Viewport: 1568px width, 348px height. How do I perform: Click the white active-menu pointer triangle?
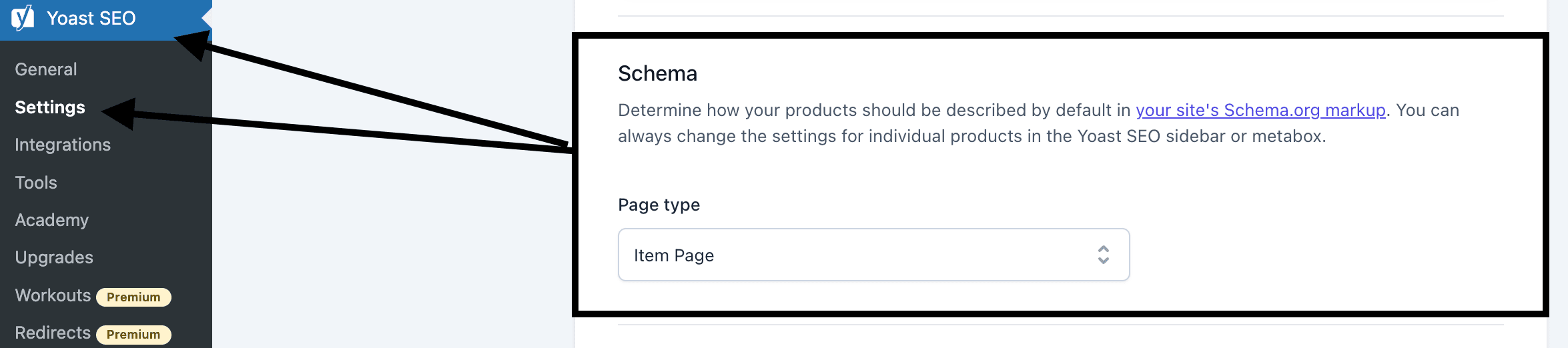pos(207,19)
